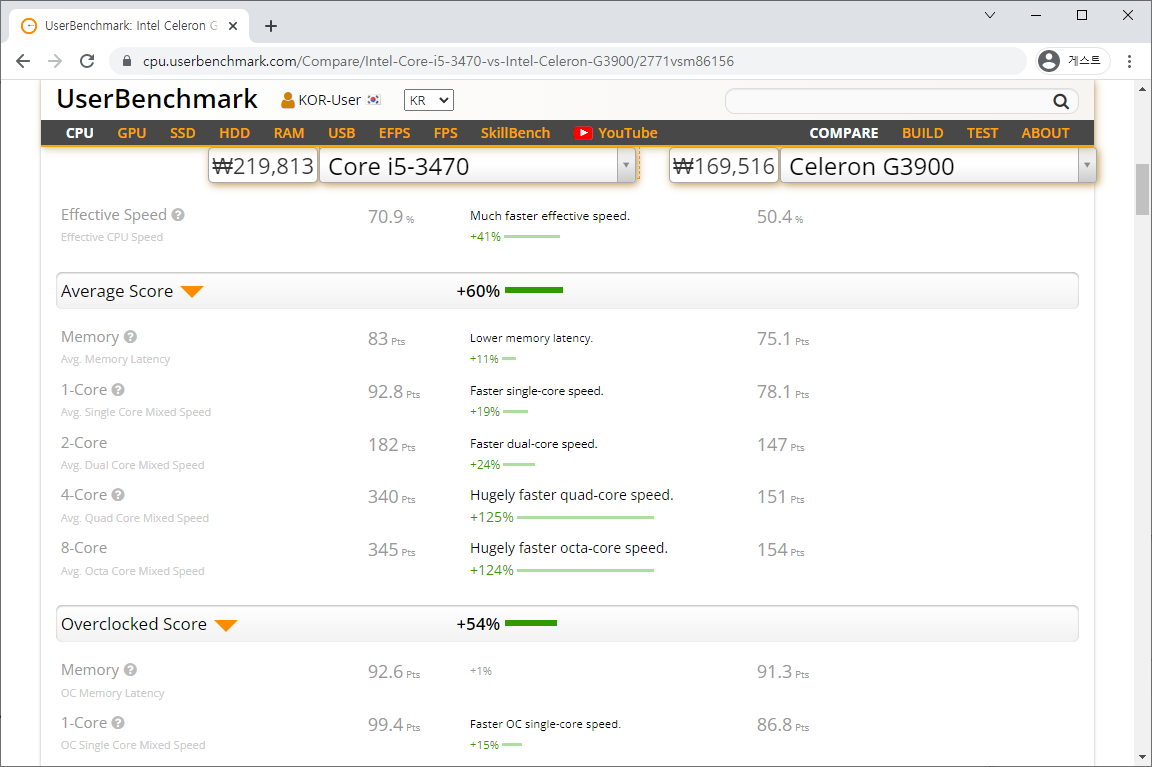The width and height of the screenshot is (1152, 767).
Task: Open the tab search chevron
Action: coord(990,15)
